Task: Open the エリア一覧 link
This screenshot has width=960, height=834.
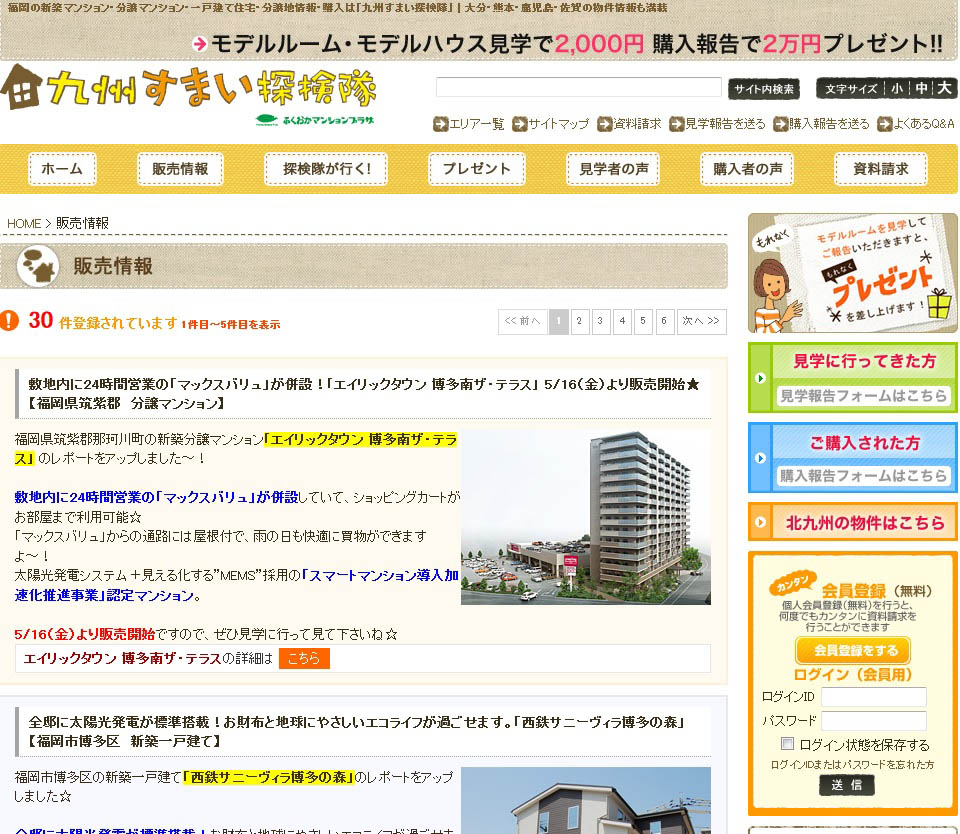Action: coord(477,124)
